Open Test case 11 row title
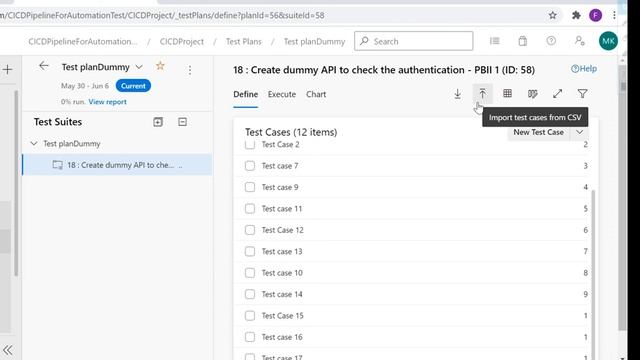 [x=282, y=209]
